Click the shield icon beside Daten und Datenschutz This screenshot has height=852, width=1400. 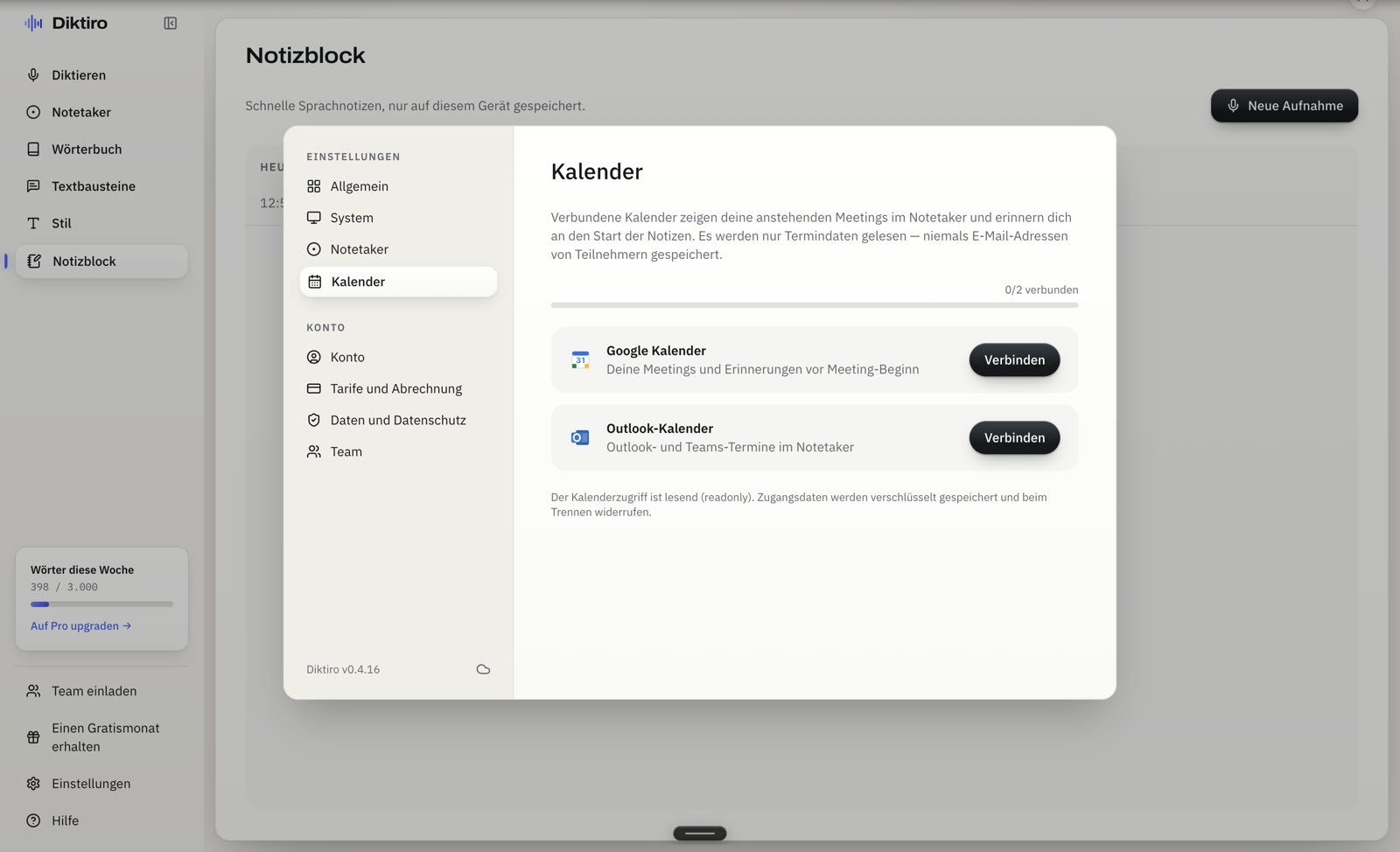point(314,420)
